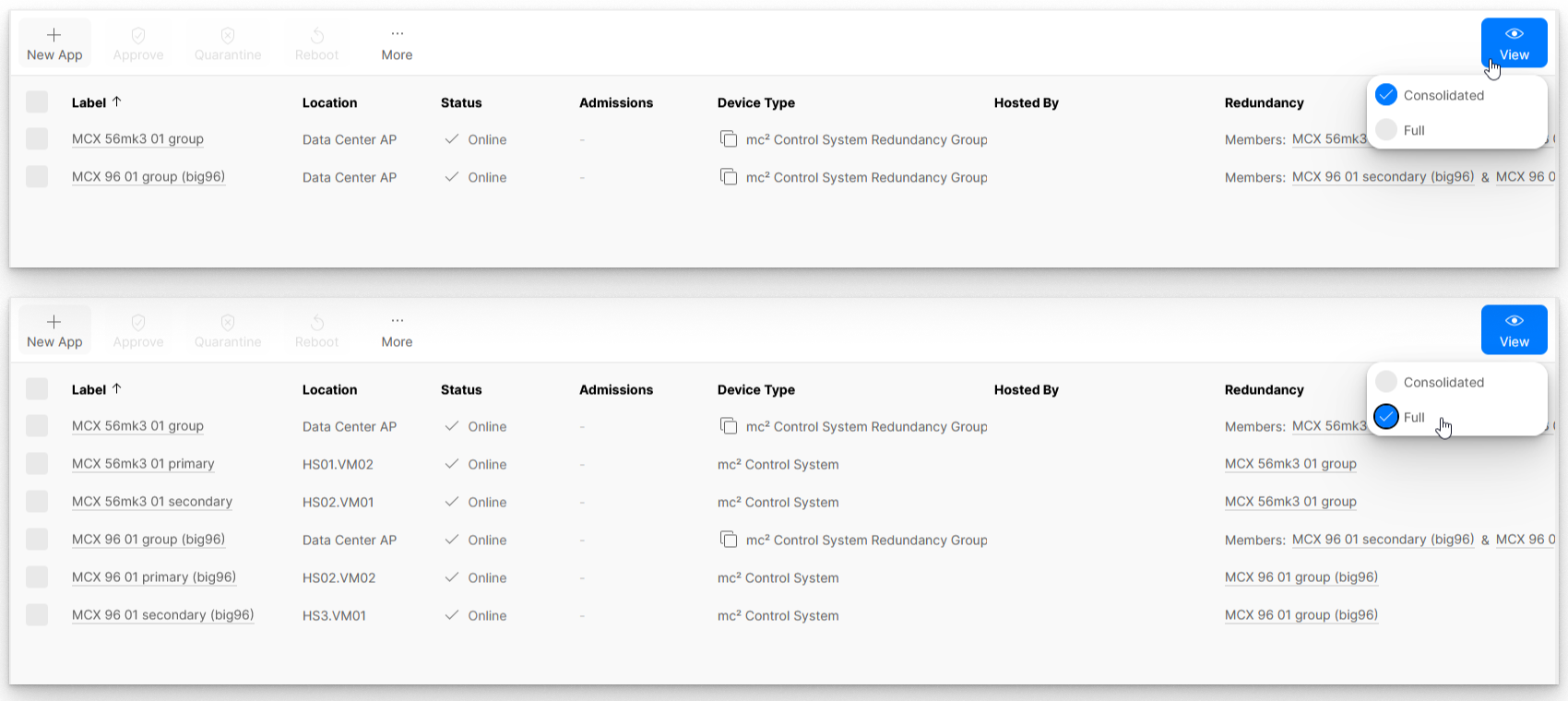Click the More ellipsis icon in upper toolbar
1568x701 pixels.
point(397,34)
